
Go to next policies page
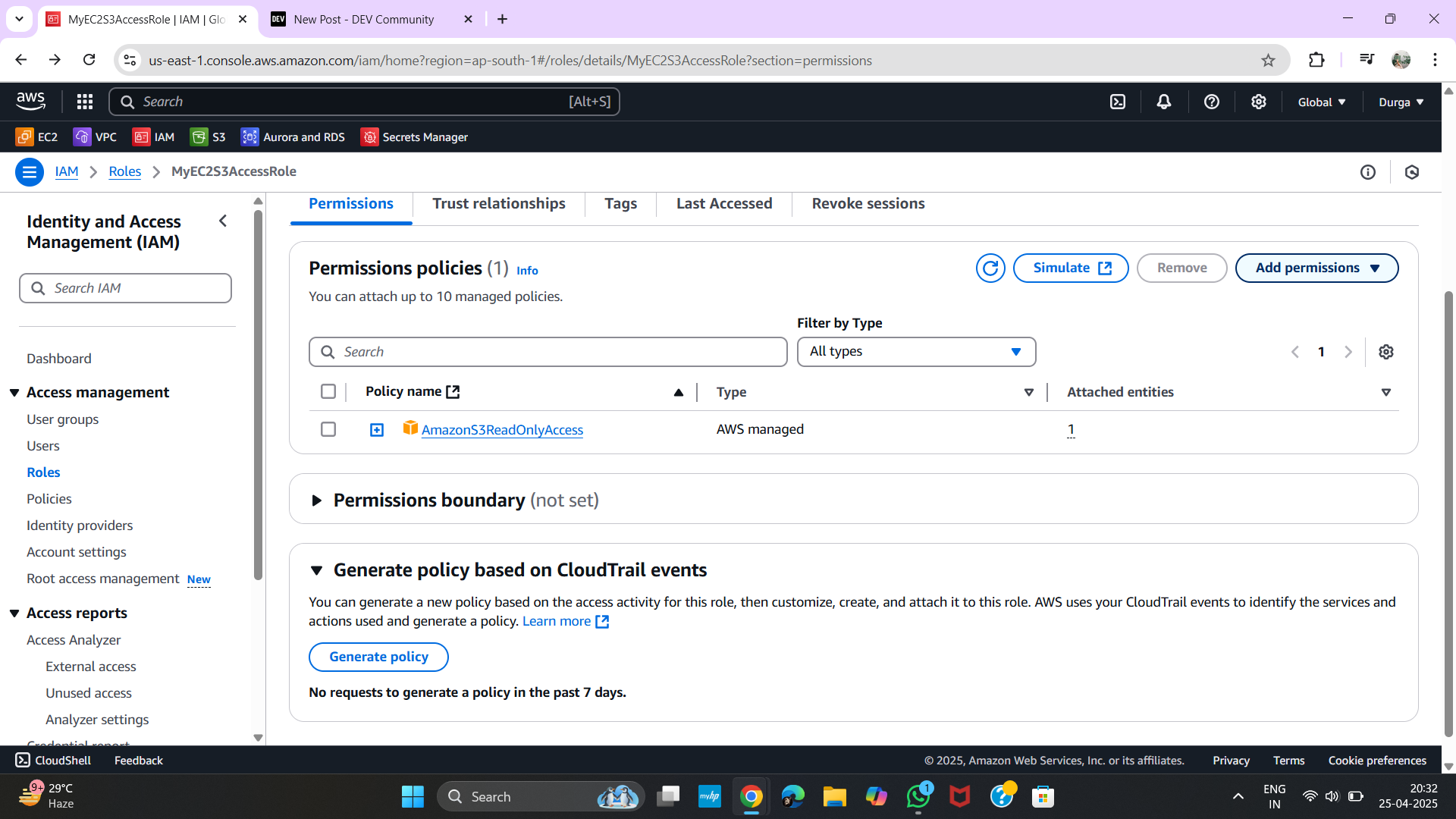click(x=1348, y=352)
